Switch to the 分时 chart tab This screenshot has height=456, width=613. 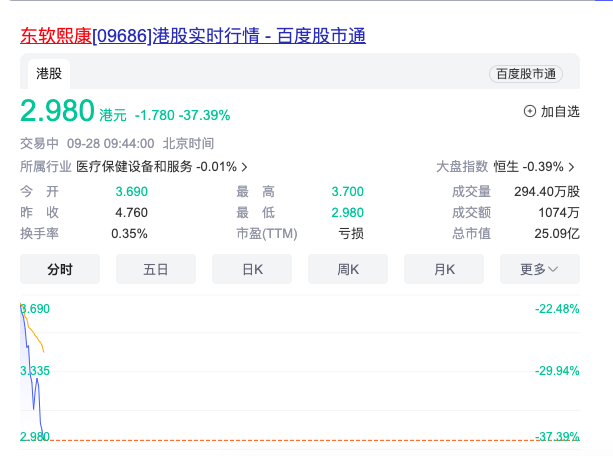coord(60,269)
